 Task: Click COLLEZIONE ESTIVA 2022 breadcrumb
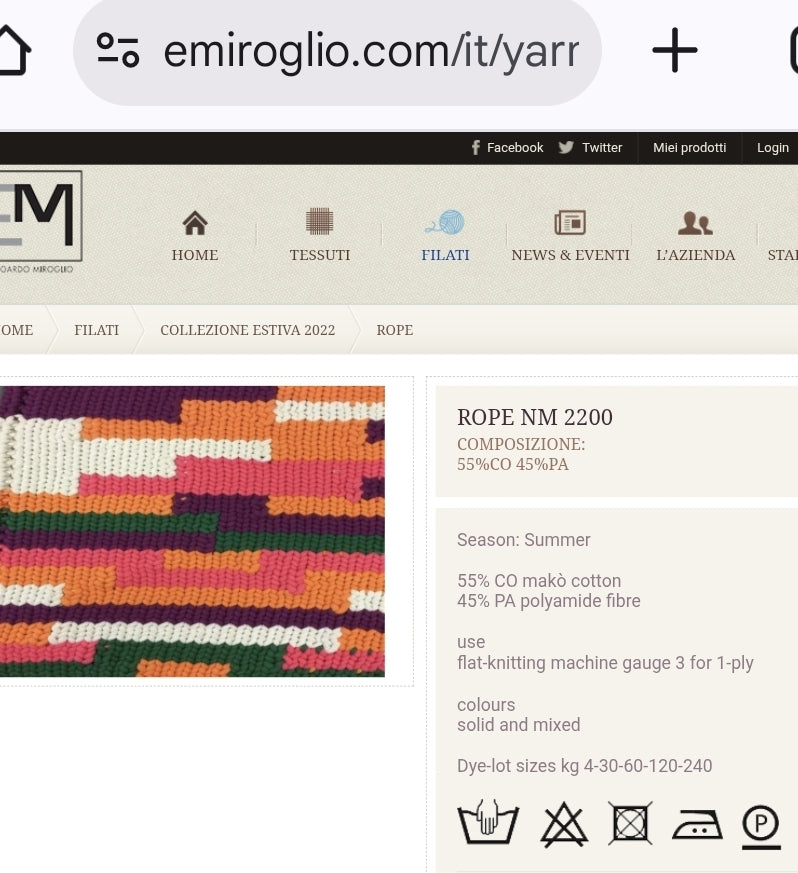pyautogui.click(x=247, y=330)
